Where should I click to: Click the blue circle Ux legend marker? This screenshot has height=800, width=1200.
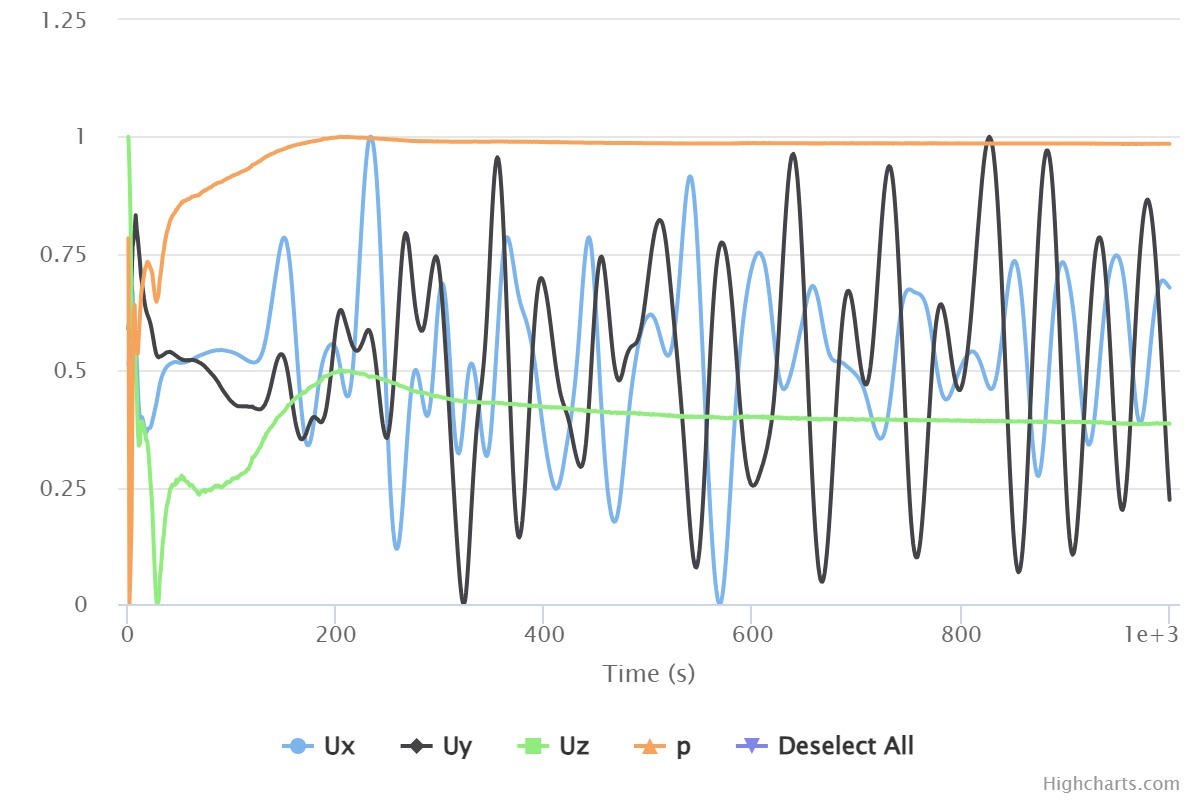pyautogui.click(x=298, y=746)
